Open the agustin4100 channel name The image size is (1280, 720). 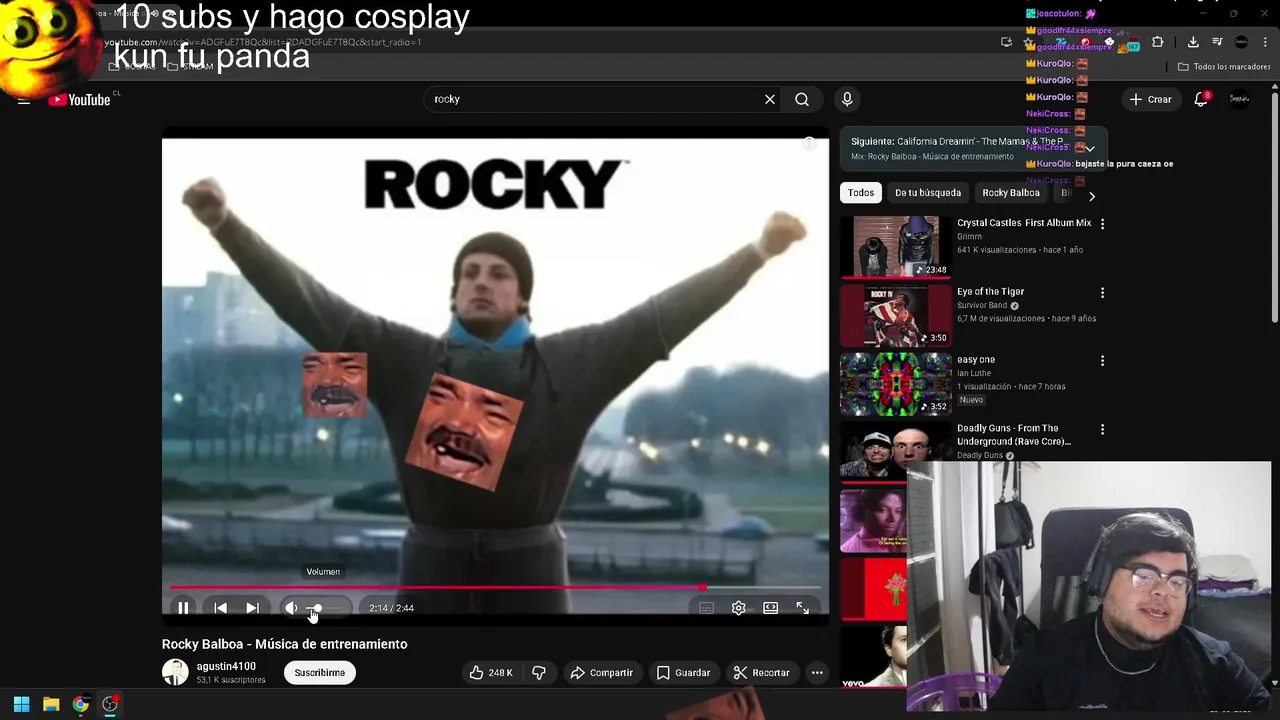coord(226,666)
